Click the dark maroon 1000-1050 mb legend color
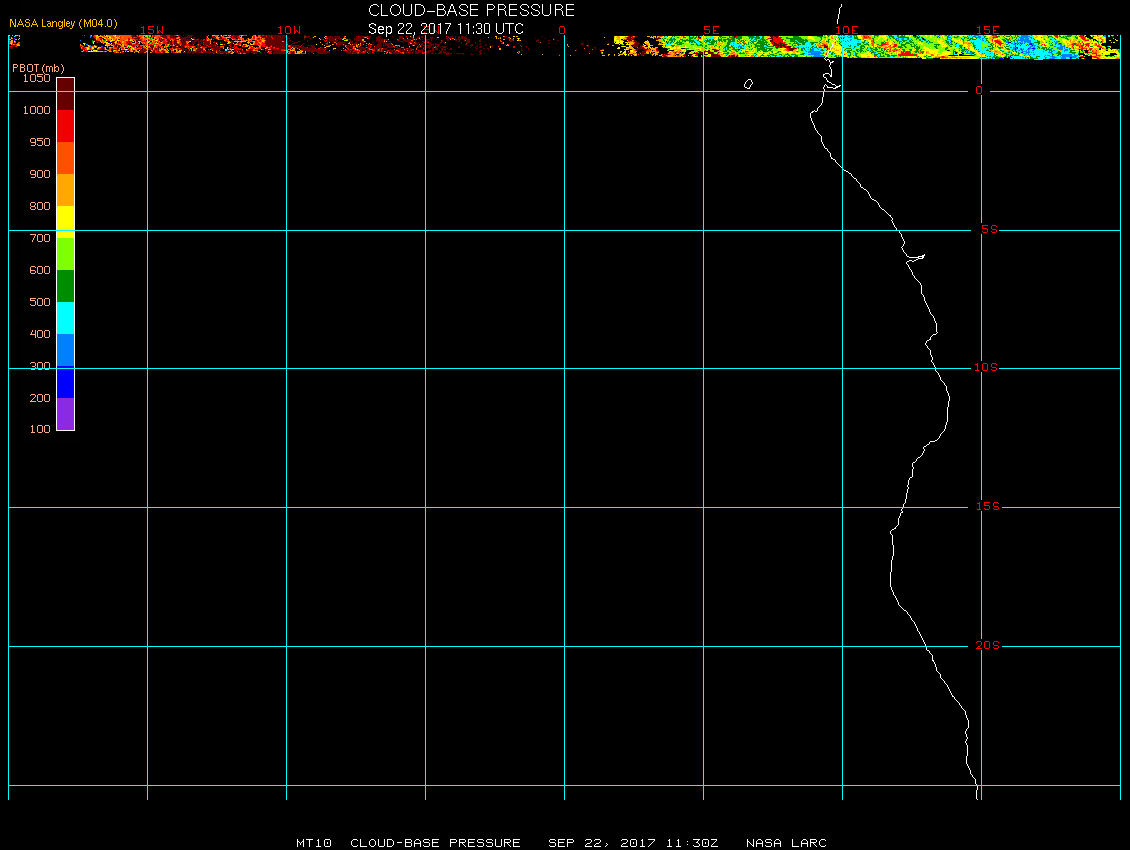Viewport: 1130px width, 850px height. coord(66,94)
